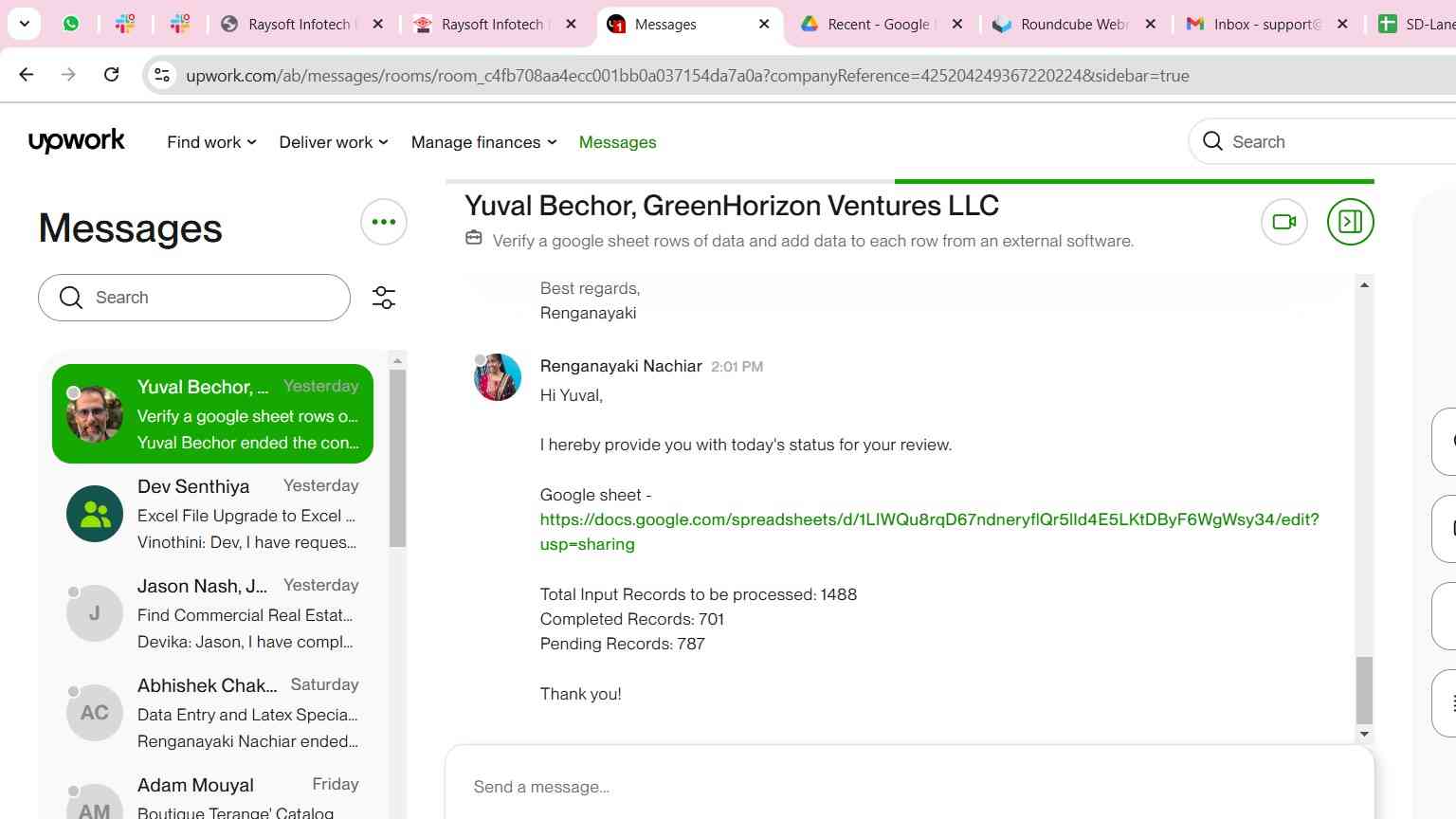Viewport: 1456px width, 819px height.
Task: Expand the Manage finances menu
Action: click(x=483, y=142)
